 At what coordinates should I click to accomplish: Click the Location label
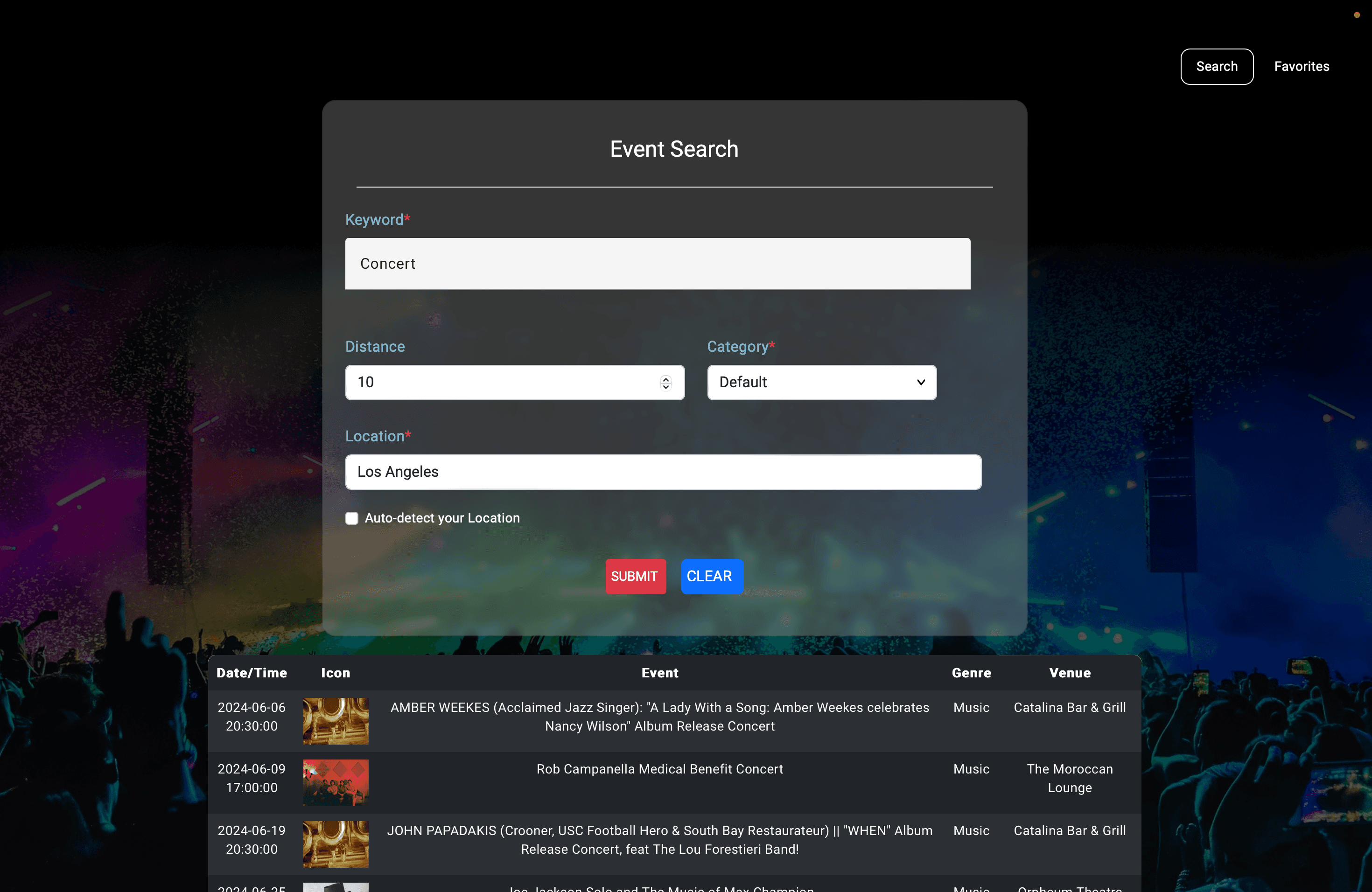click(x=378, y=436)
